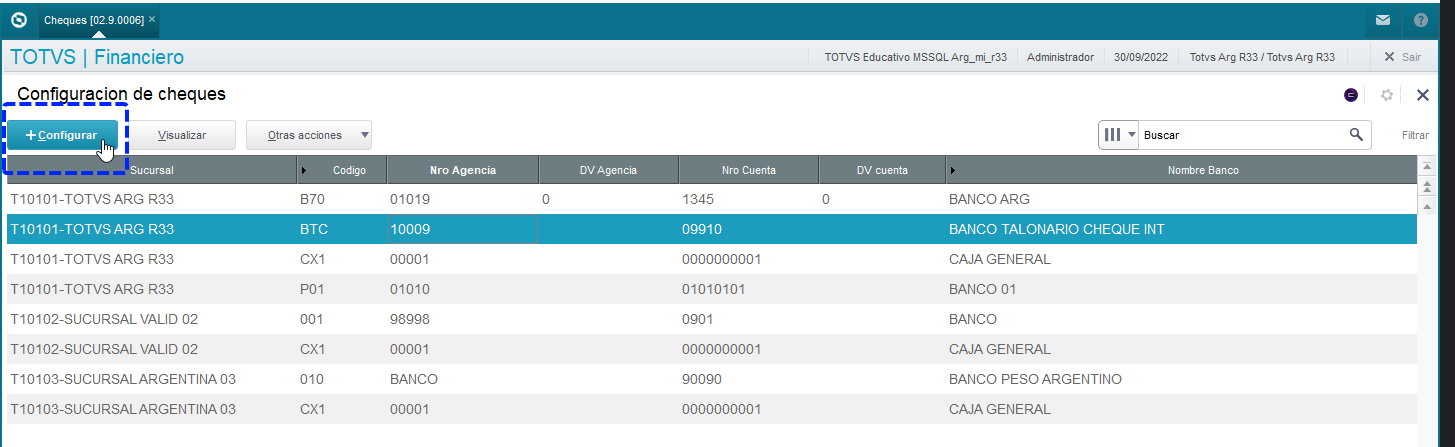Click the TOTVS logo icon in title bar
The height and width of the screenshot is (447, 1455).
(18, 19)
